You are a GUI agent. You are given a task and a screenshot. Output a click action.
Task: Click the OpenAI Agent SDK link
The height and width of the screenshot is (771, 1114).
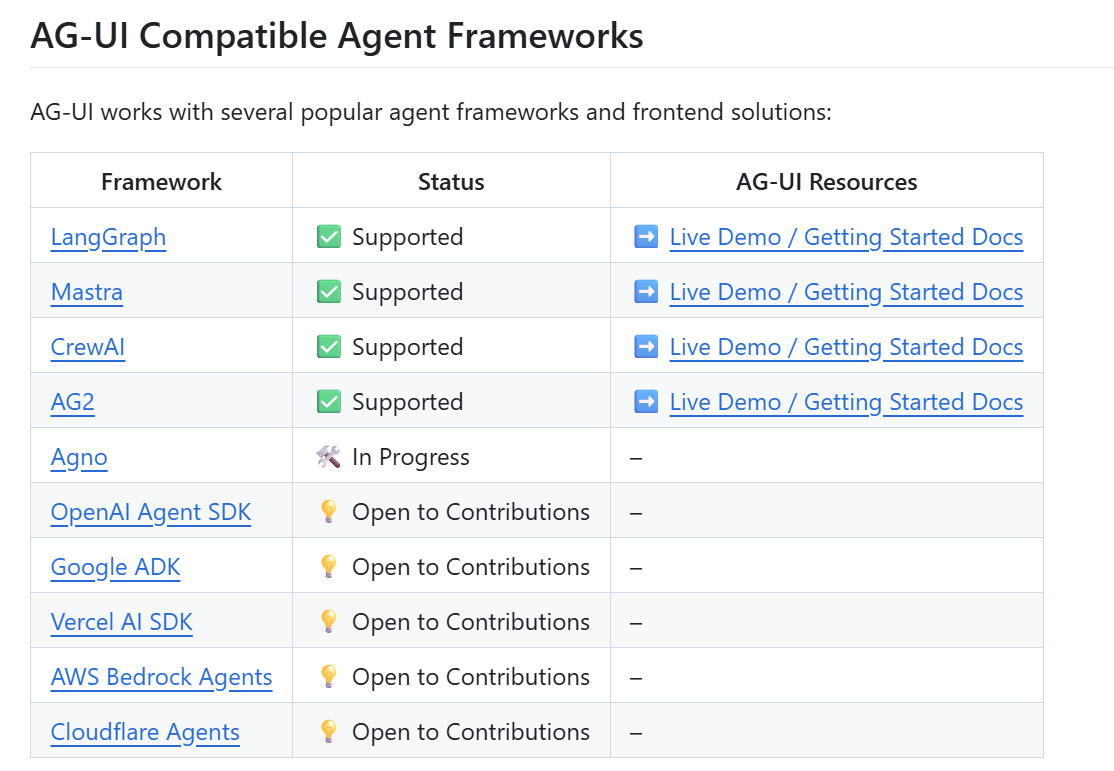pos(151,512)
